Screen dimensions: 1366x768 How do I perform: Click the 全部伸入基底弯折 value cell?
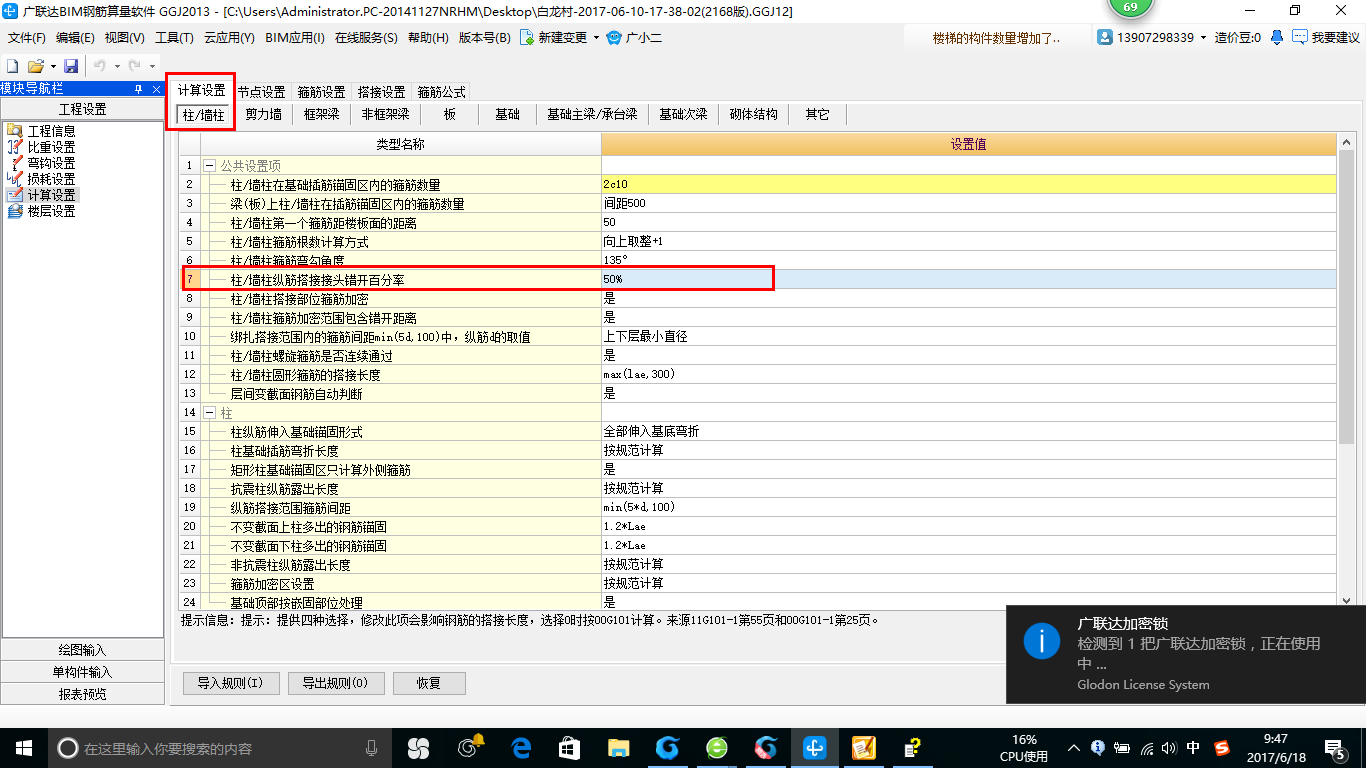coord(968,431)
